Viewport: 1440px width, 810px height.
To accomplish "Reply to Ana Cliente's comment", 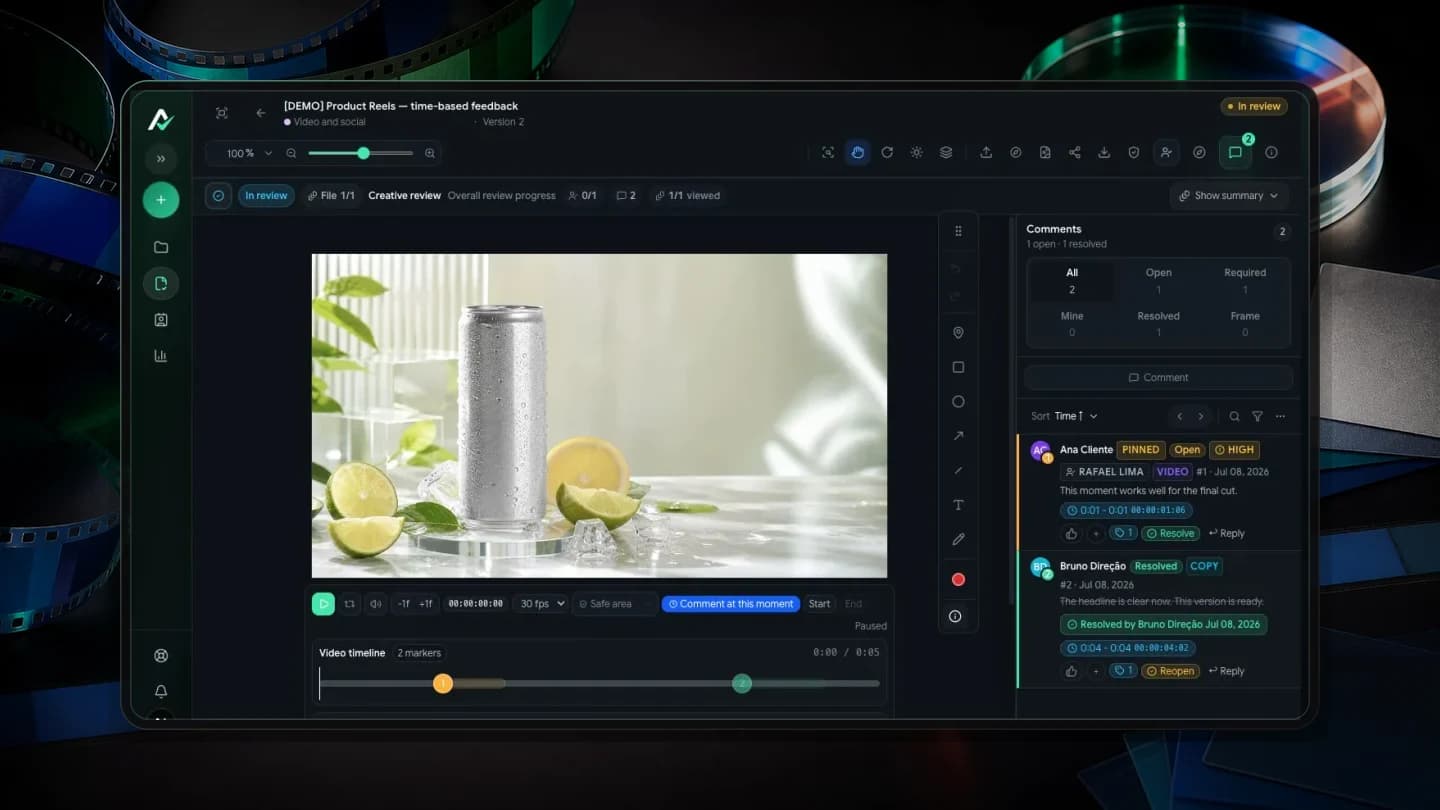I will point(1226,533).
